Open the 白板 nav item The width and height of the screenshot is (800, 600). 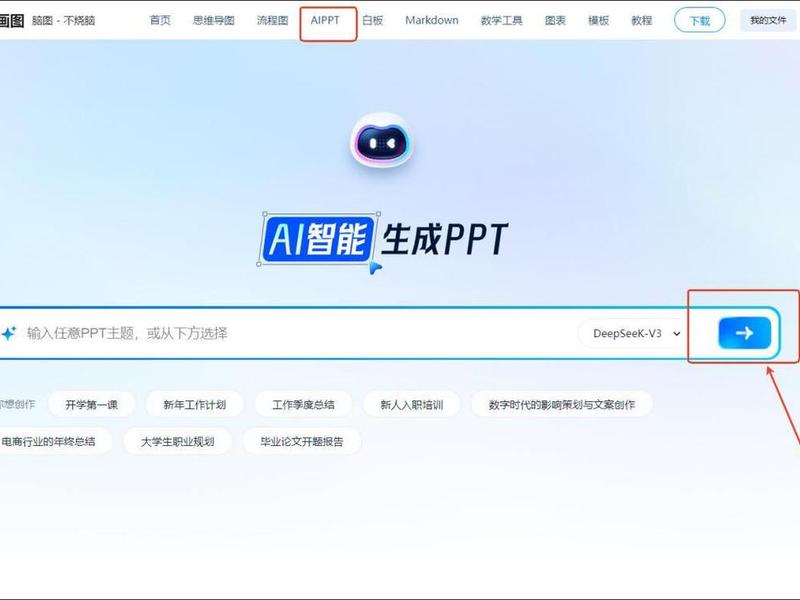(x=372, y=20)
